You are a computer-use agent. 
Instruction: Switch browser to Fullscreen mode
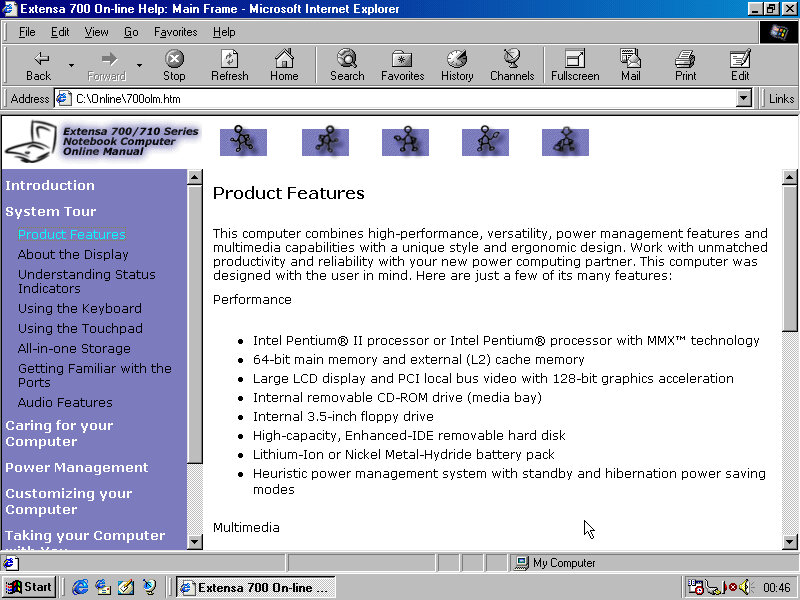click(x=573, y=65)
